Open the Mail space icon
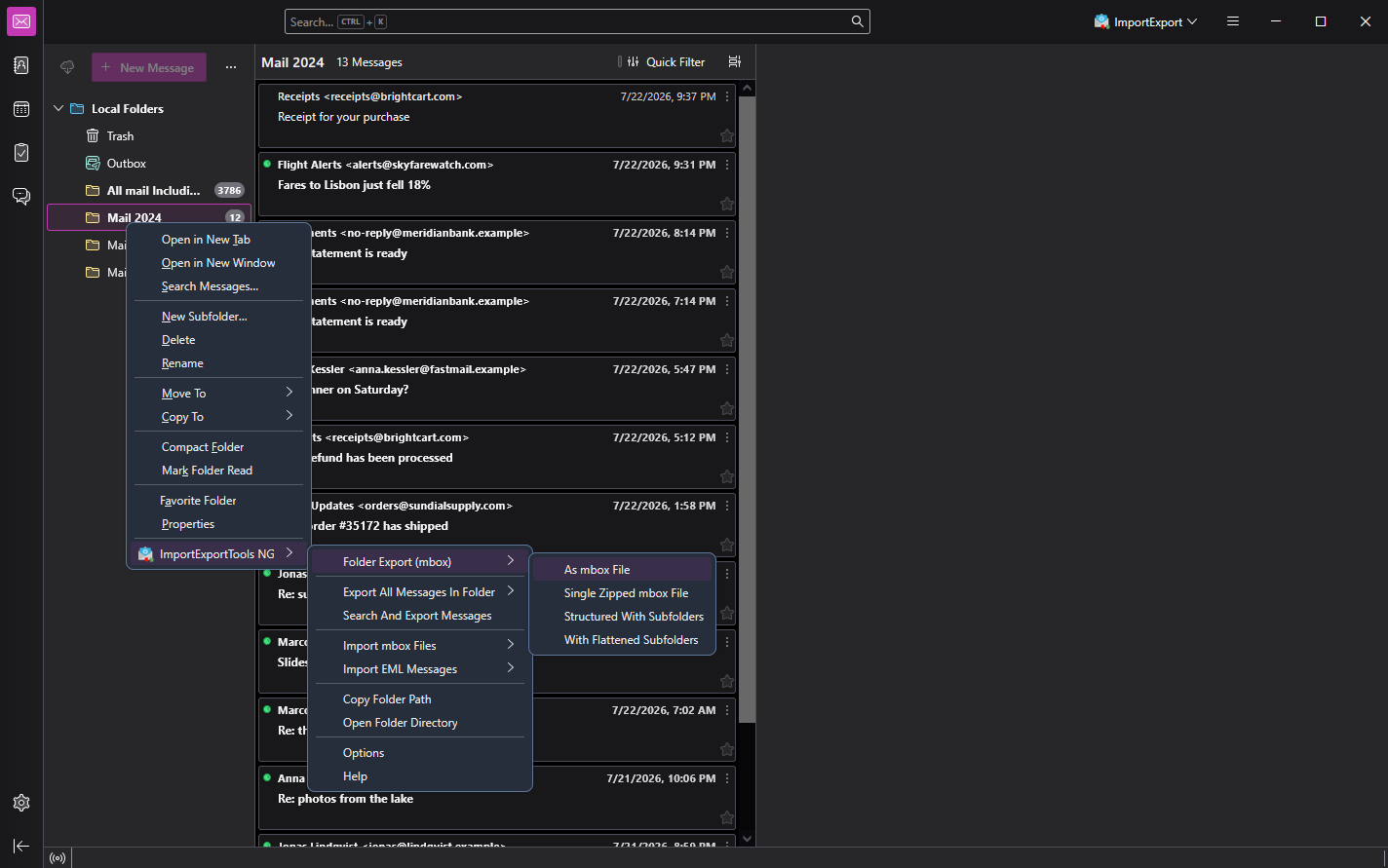Screen dimensions: 1388x868 pos(21,21)
